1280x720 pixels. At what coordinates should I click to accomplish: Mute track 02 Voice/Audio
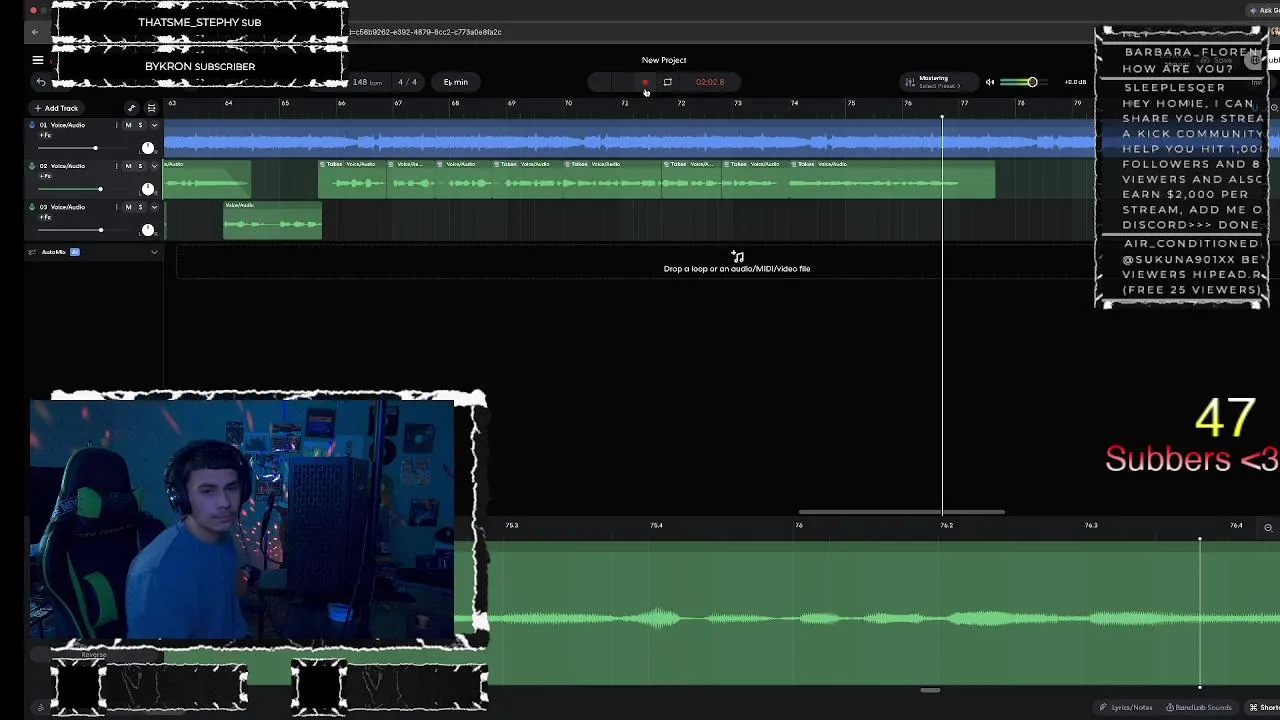pyautogui.click(x=128, y=166)
